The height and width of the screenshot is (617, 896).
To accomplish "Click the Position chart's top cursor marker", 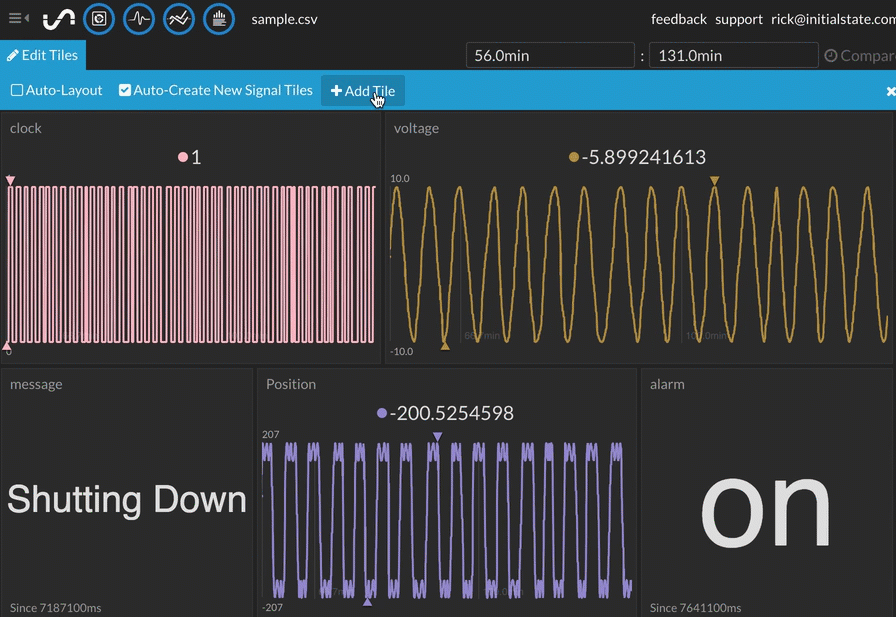I will 437,437.
